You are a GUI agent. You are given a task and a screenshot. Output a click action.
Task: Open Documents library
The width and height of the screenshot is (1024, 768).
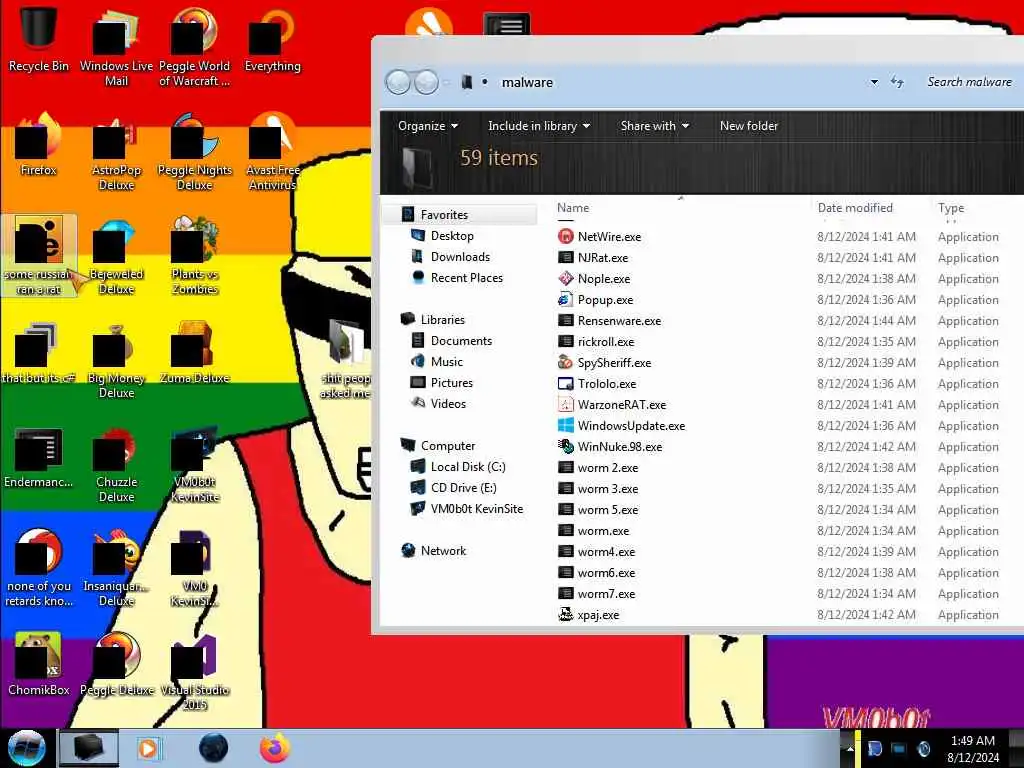tap(461, 340)
